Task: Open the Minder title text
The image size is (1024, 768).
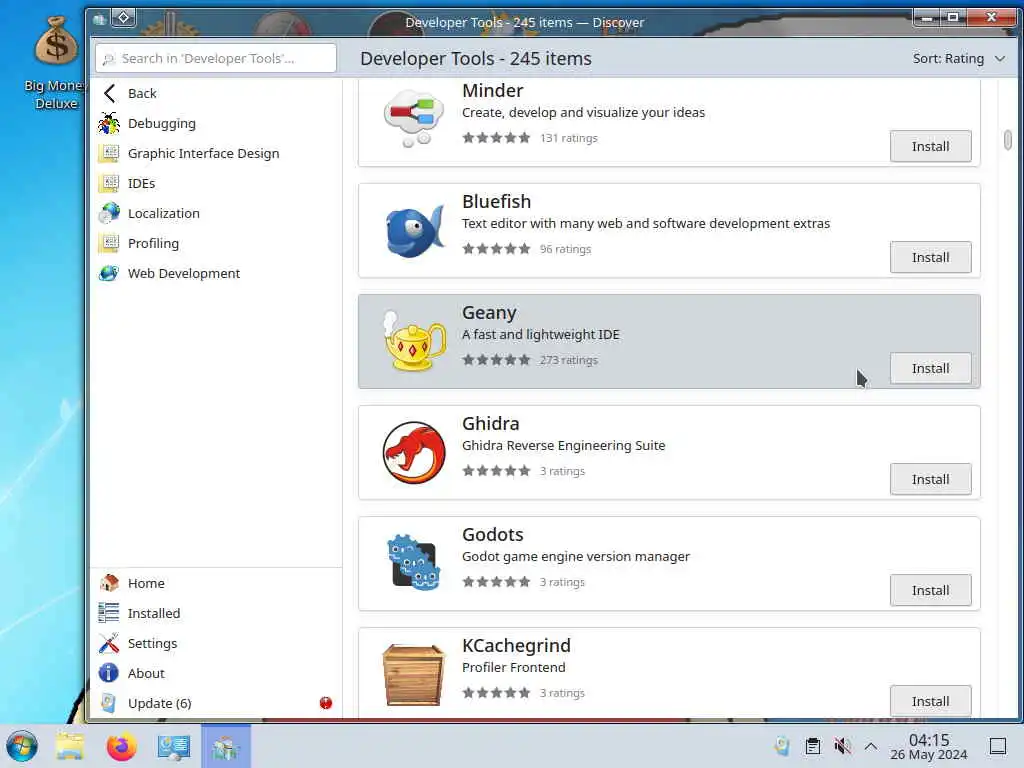Action: pyautogui.click(x=492, y=91)
